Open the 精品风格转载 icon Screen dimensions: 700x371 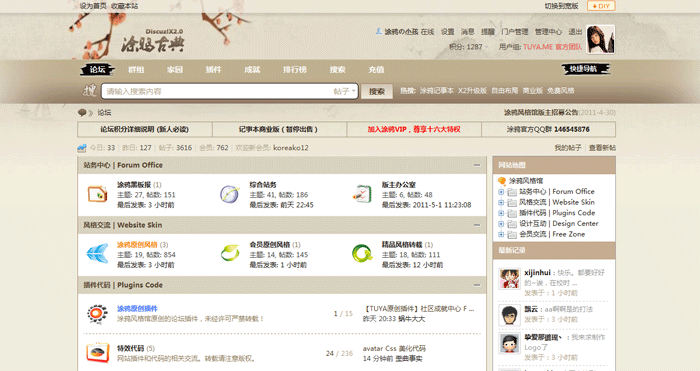coord(362,253)
